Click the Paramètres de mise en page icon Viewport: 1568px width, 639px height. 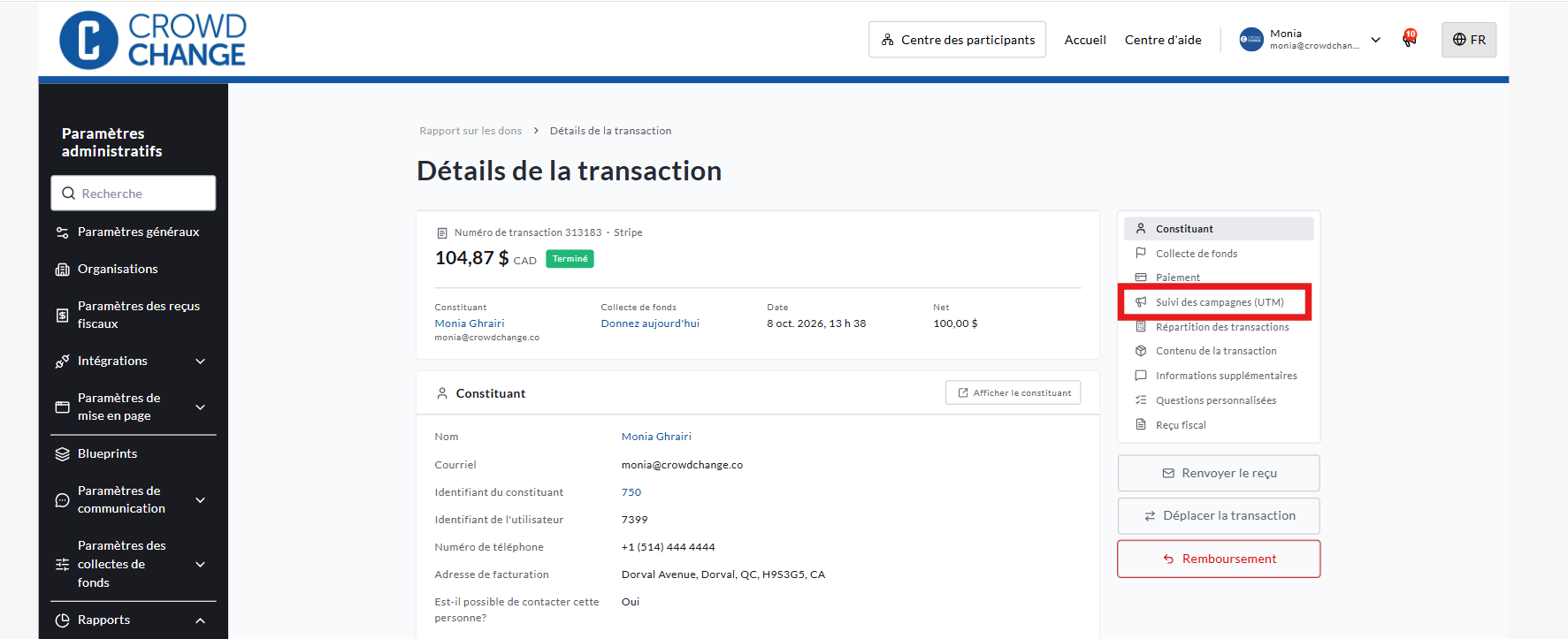[63, 407]
